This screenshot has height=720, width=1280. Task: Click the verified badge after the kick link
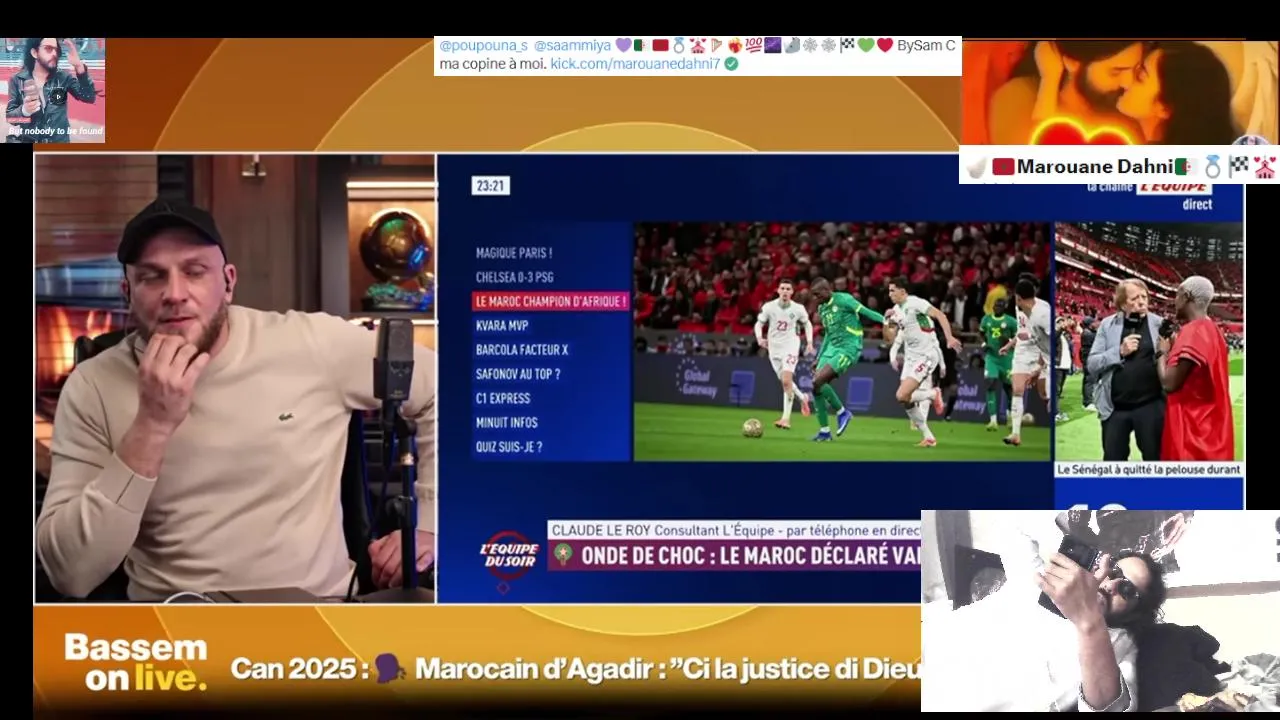pos(731,63)
